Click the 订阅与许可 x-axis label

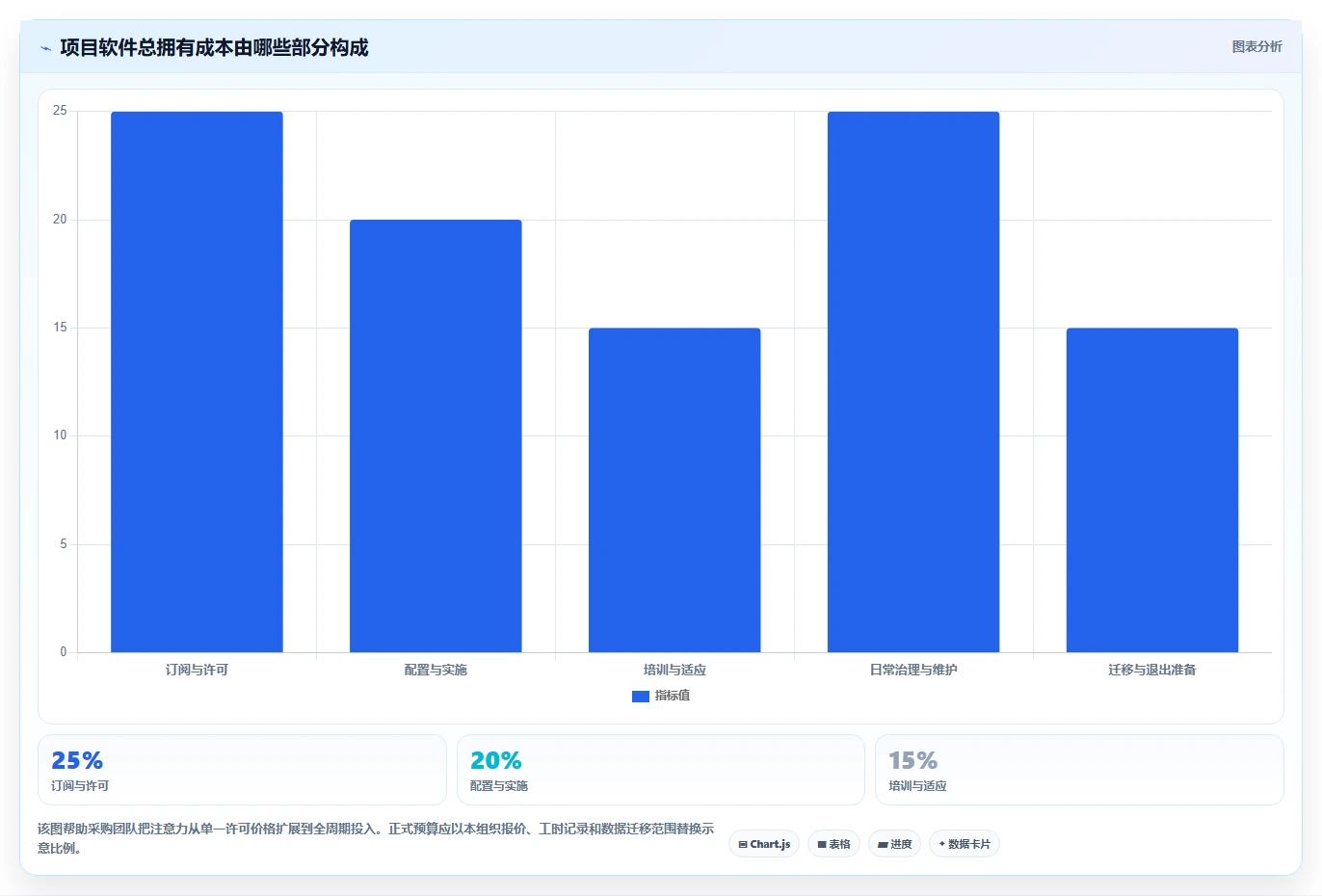197,670
